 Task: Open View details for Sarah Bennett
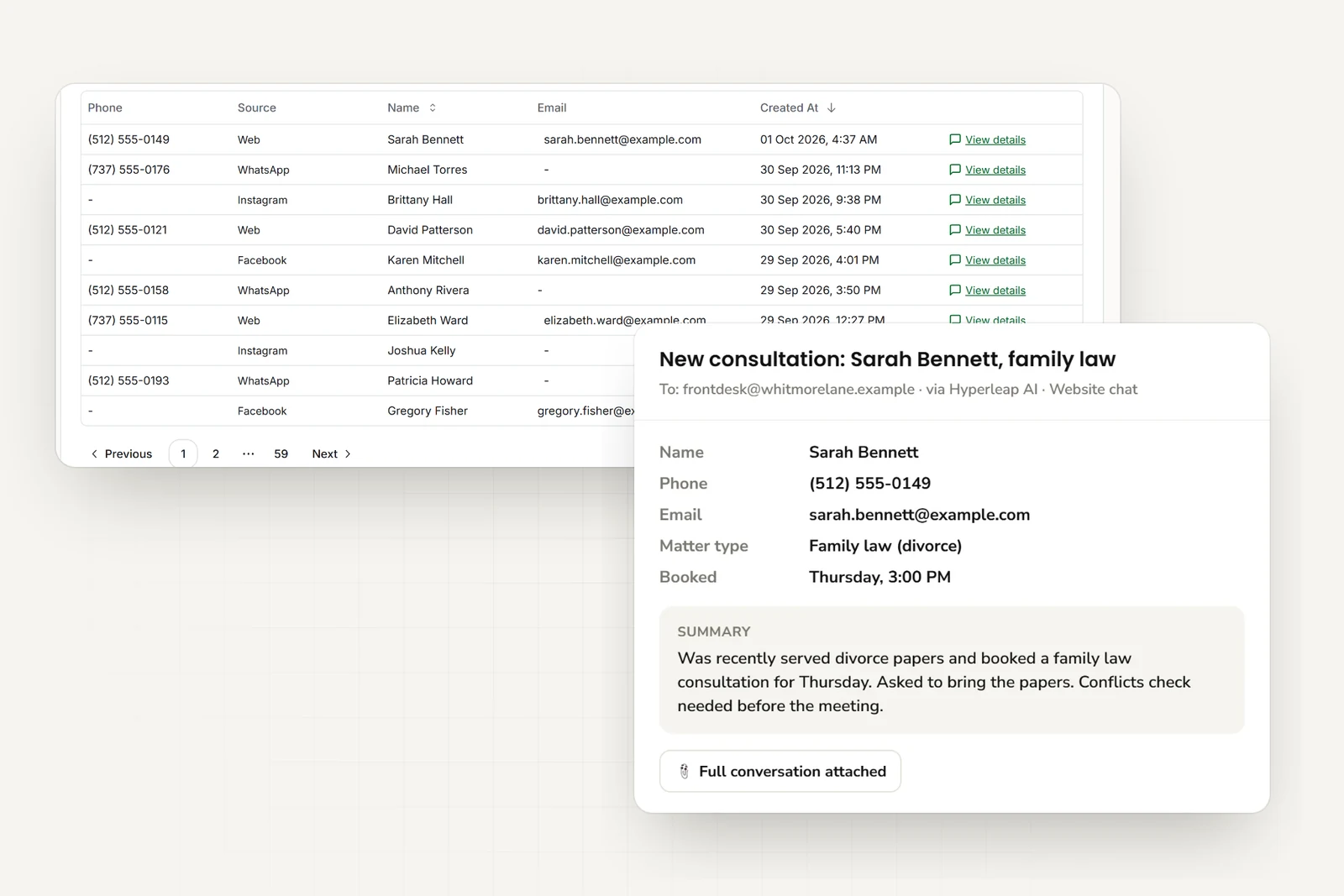click(x=995, y=139)
